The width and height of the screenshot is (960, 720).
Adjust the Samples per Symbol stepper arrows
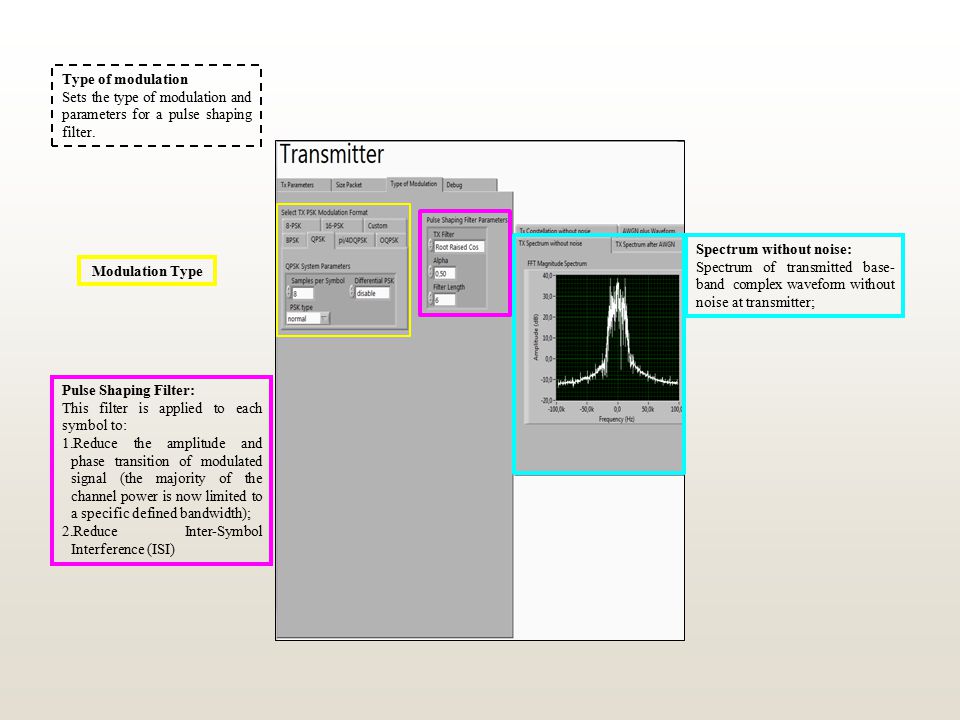tap(288, 293)
